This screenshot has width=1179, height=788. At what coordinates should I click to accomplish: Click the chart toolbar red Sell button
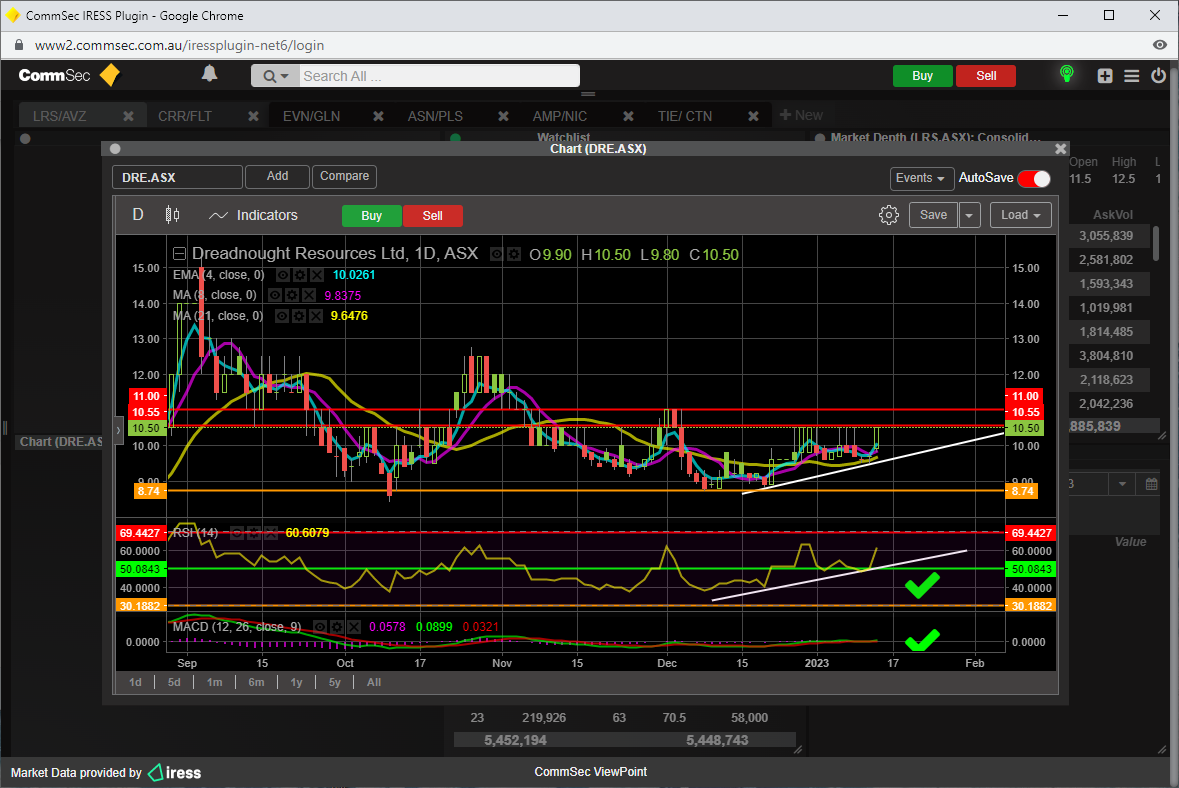point(432,216)
